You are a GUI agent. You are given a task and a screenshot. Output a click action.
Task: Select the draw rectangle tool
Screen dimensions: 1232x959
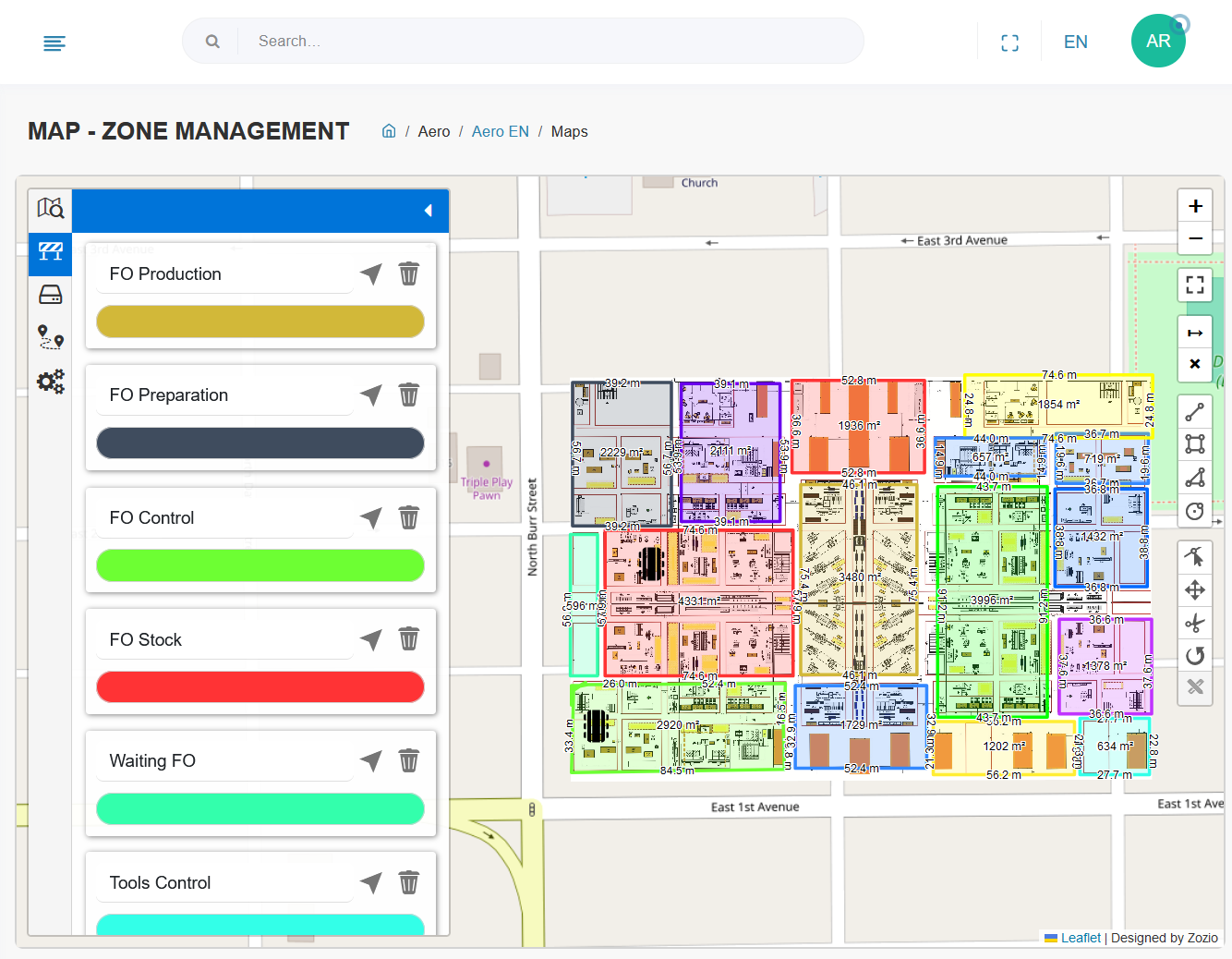[x=1195, y=444]
